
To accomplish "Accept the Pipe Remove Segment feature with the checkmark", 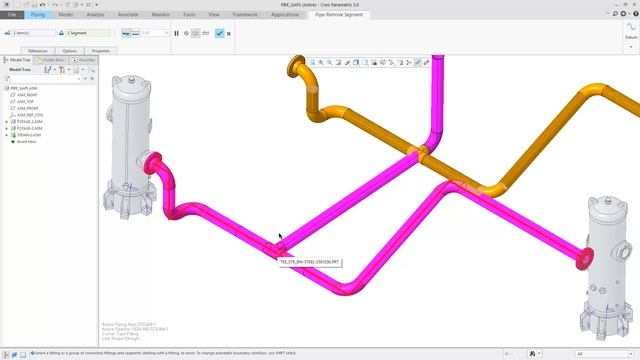I will [x=219, y=33].
